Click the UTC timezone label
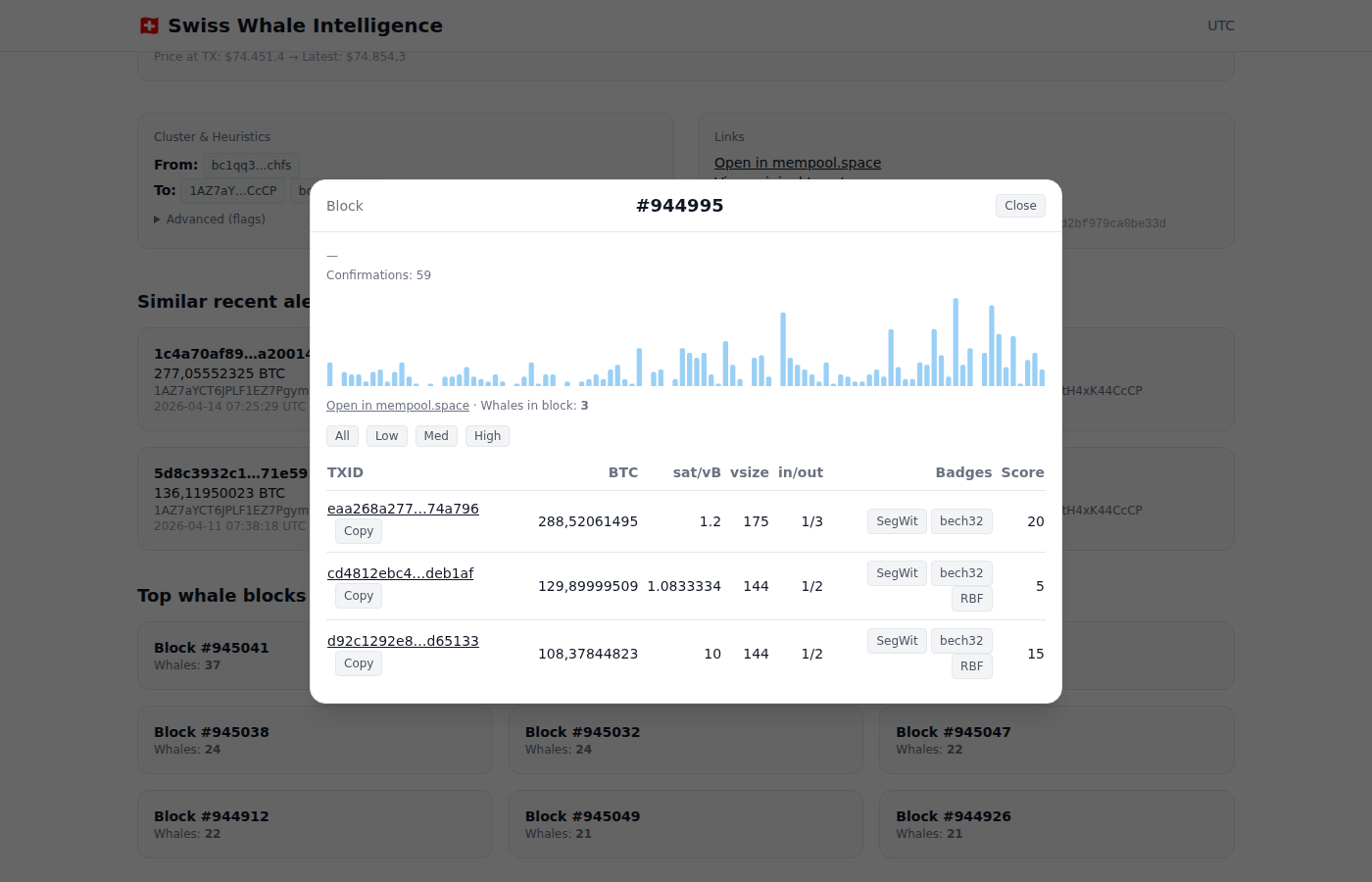 coord(1221,25)
